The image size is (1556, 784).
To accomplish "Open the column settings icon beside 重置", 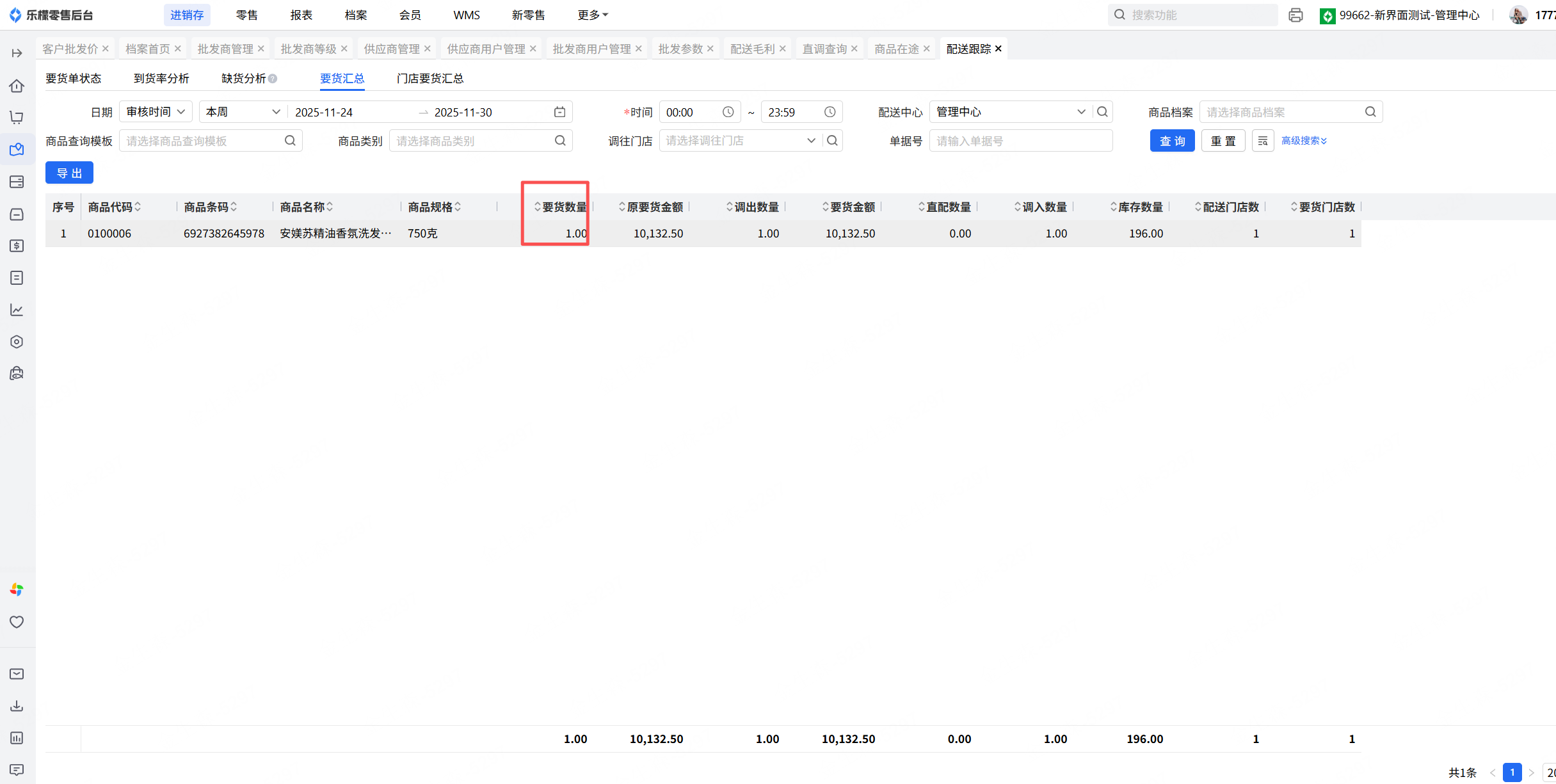I will (1262, 141).
